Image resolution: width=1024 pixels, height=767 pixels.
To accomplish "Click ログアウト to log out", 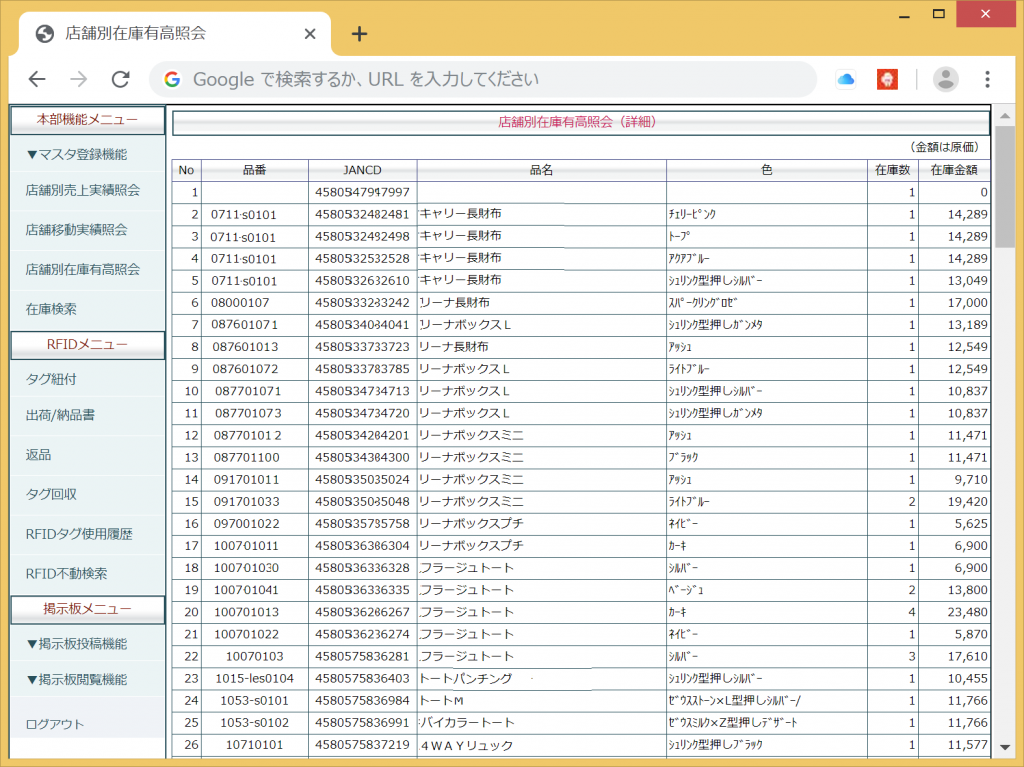I will pyautogui.click(x=55, y=724).
